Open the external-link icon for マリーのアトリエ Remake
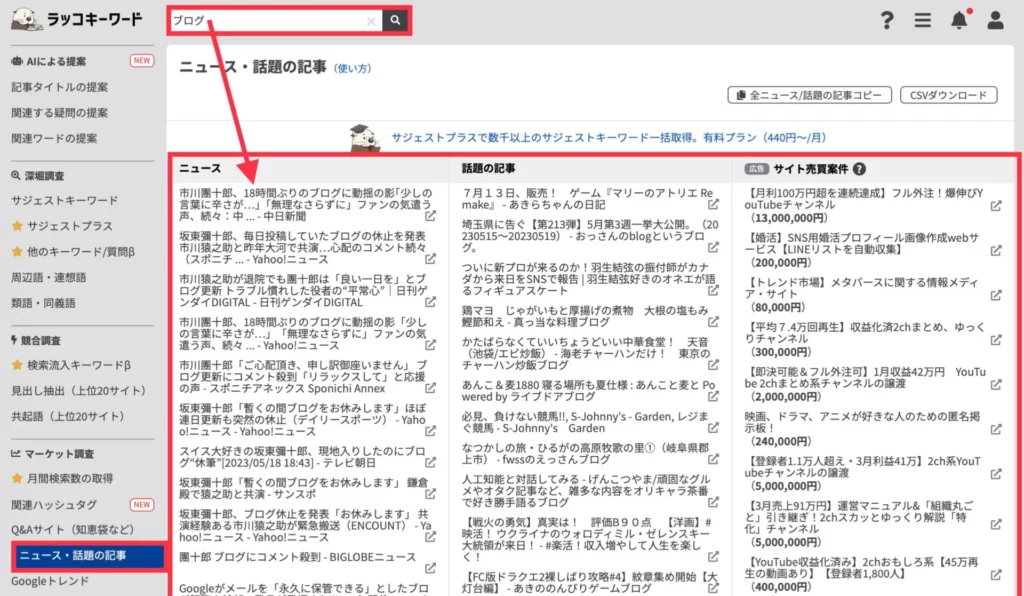Viewport: 1024px width, 596px height. point(713,204)
